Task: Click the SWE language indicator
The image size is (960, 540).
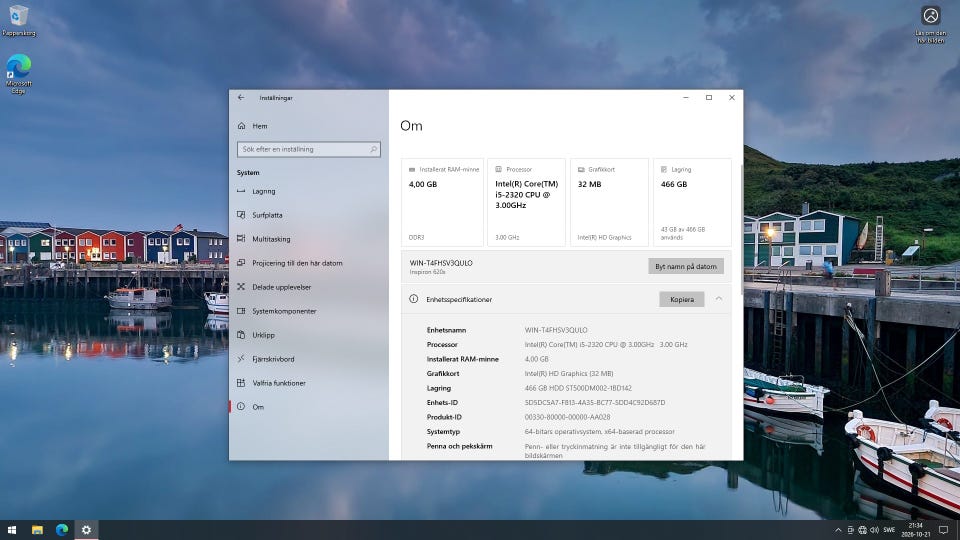Action: point(889,530)
